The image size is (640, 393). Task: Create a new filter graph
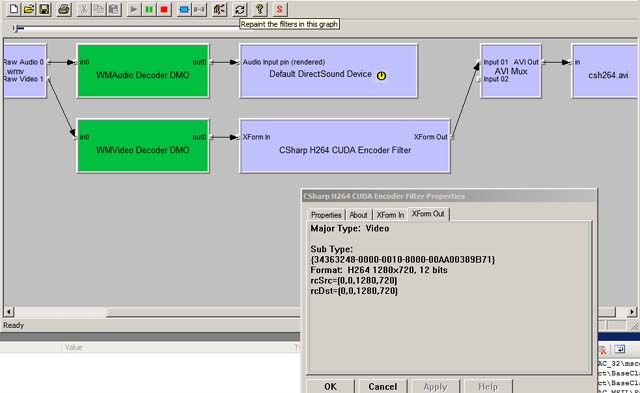click(x=13, y=9)
